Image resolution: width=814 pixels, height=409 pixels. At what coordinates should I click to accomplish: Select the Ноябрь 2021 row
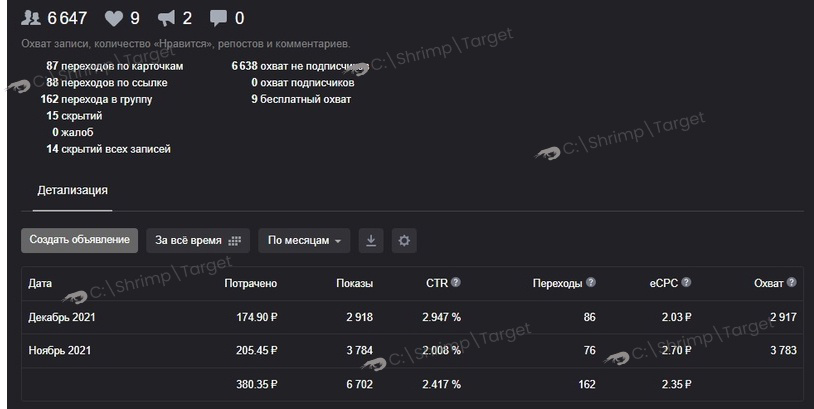412,350
